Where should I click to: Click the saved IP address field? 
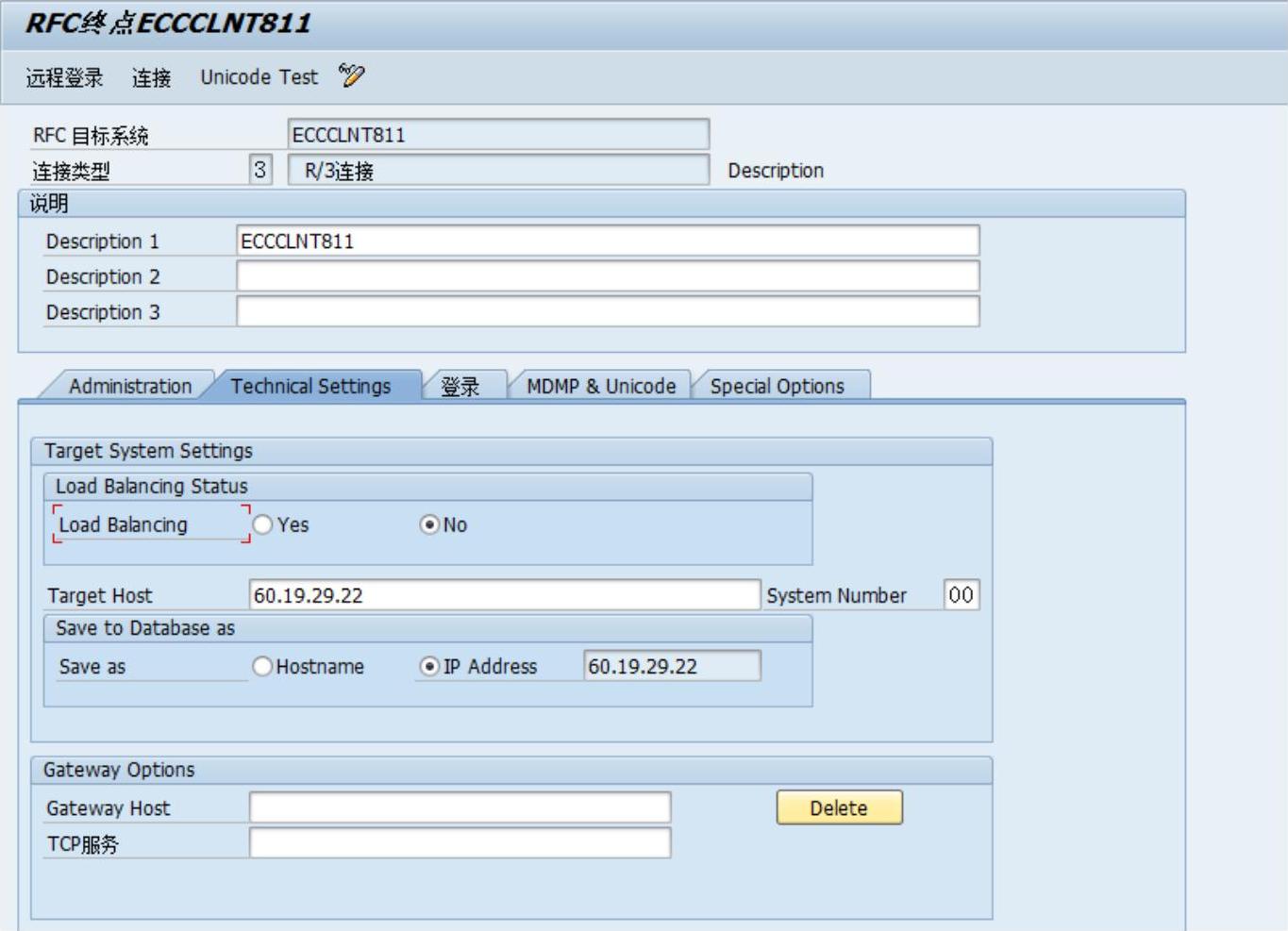tap(672, 666)
